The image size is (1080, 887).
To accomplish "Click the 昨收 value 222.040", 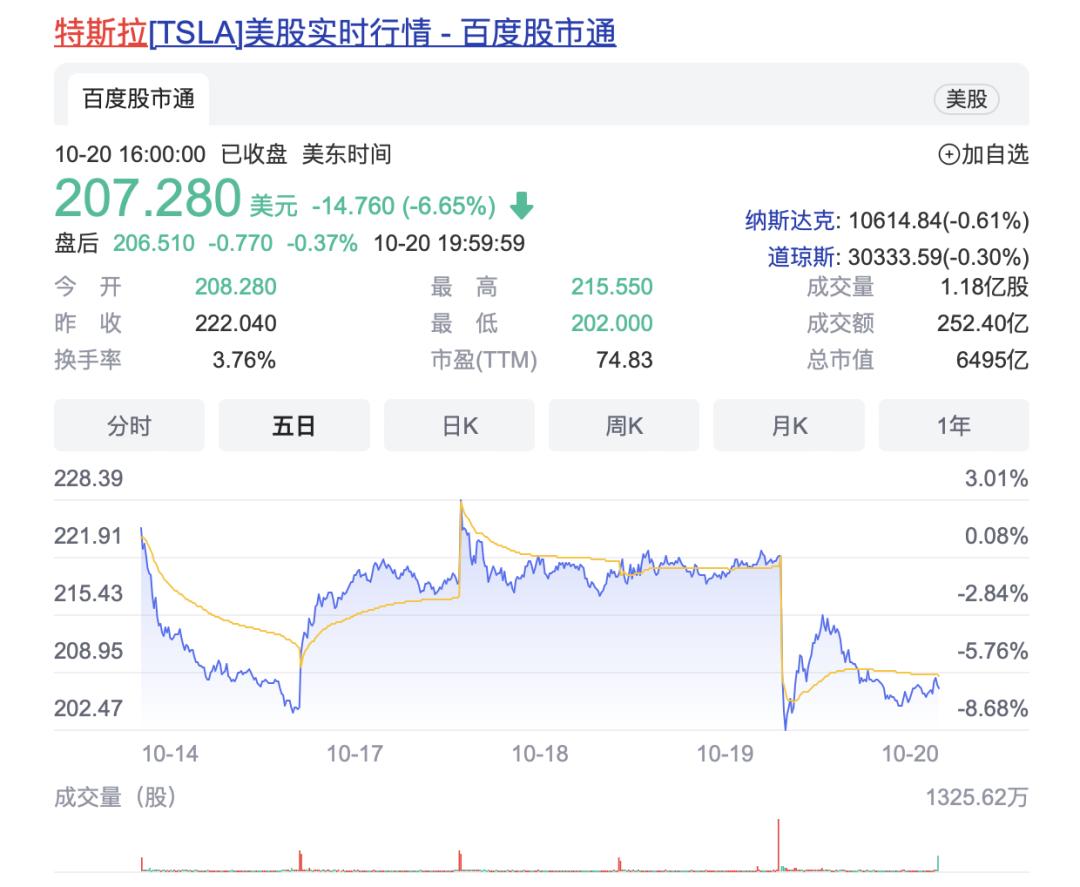I will pyautogui.click(x=236, y=323).
